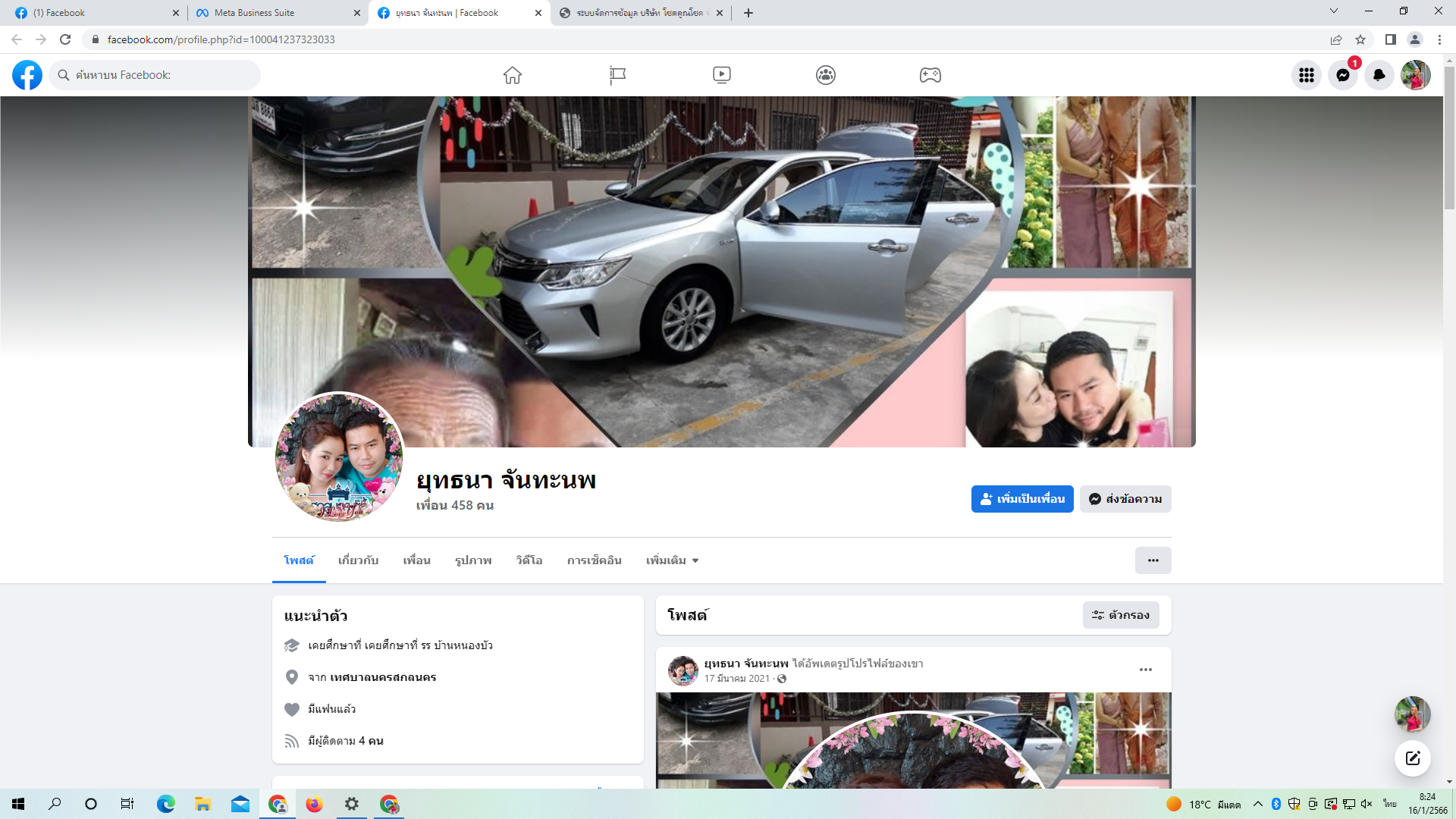Open Firefox from the Windows taskbar
The image size is (1456, 819).
click(x=314, y=804)
